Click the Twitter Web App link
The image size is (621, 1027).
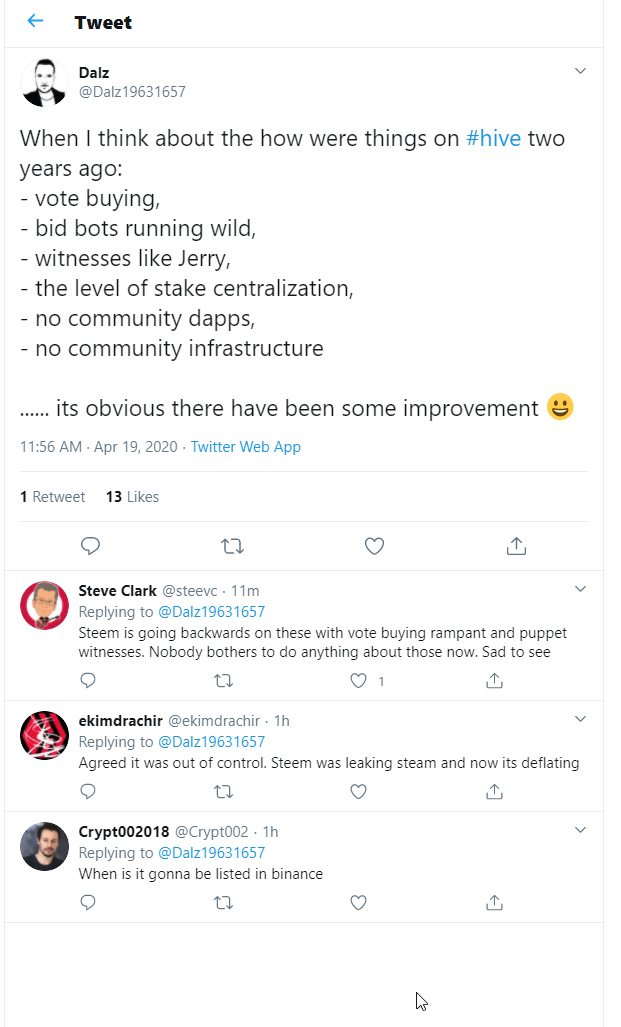coord(246,447)
